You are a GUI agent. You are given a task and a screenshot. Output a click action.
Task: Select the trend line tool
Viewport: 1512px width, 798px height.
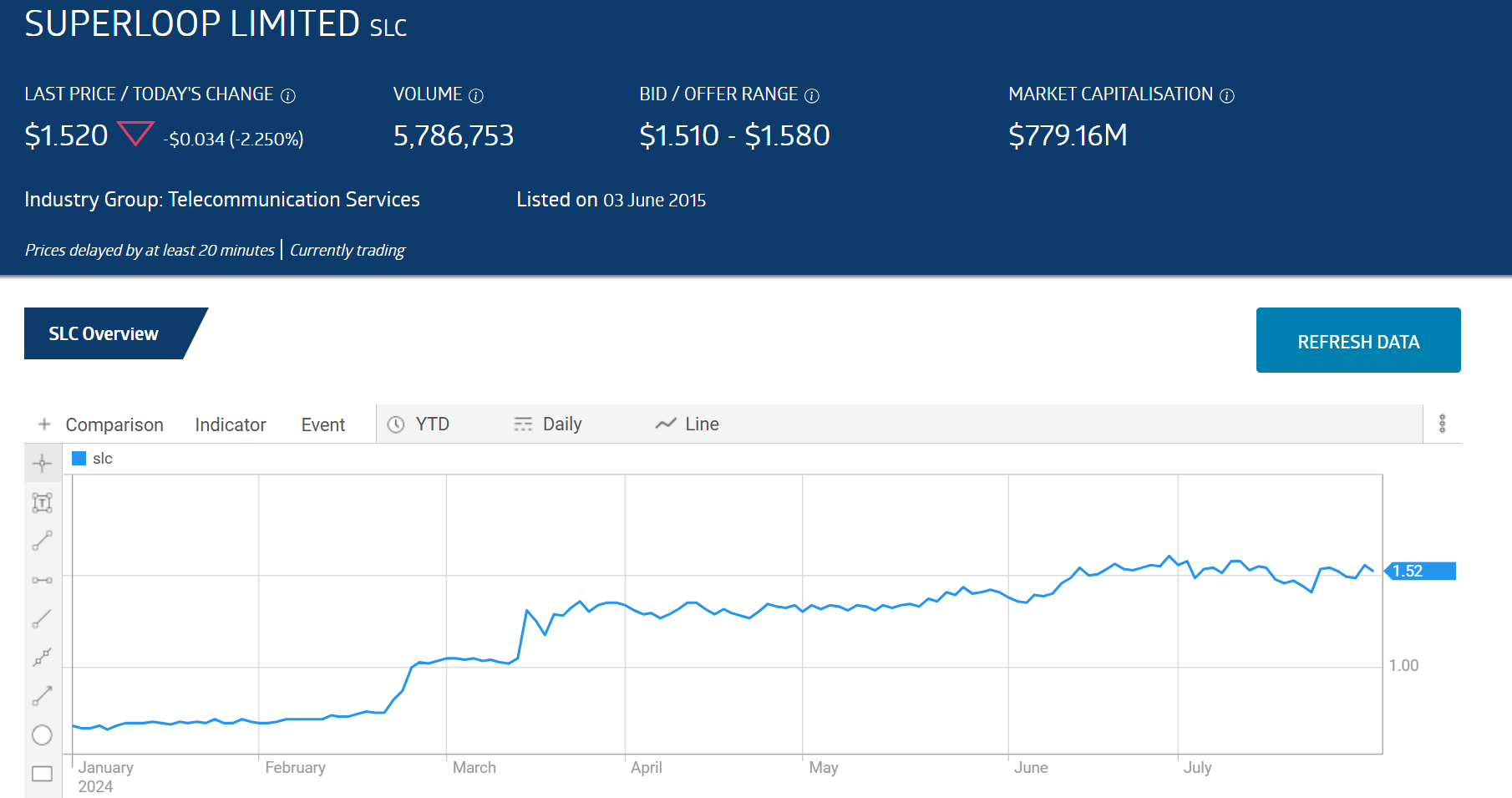click(42, 618)
